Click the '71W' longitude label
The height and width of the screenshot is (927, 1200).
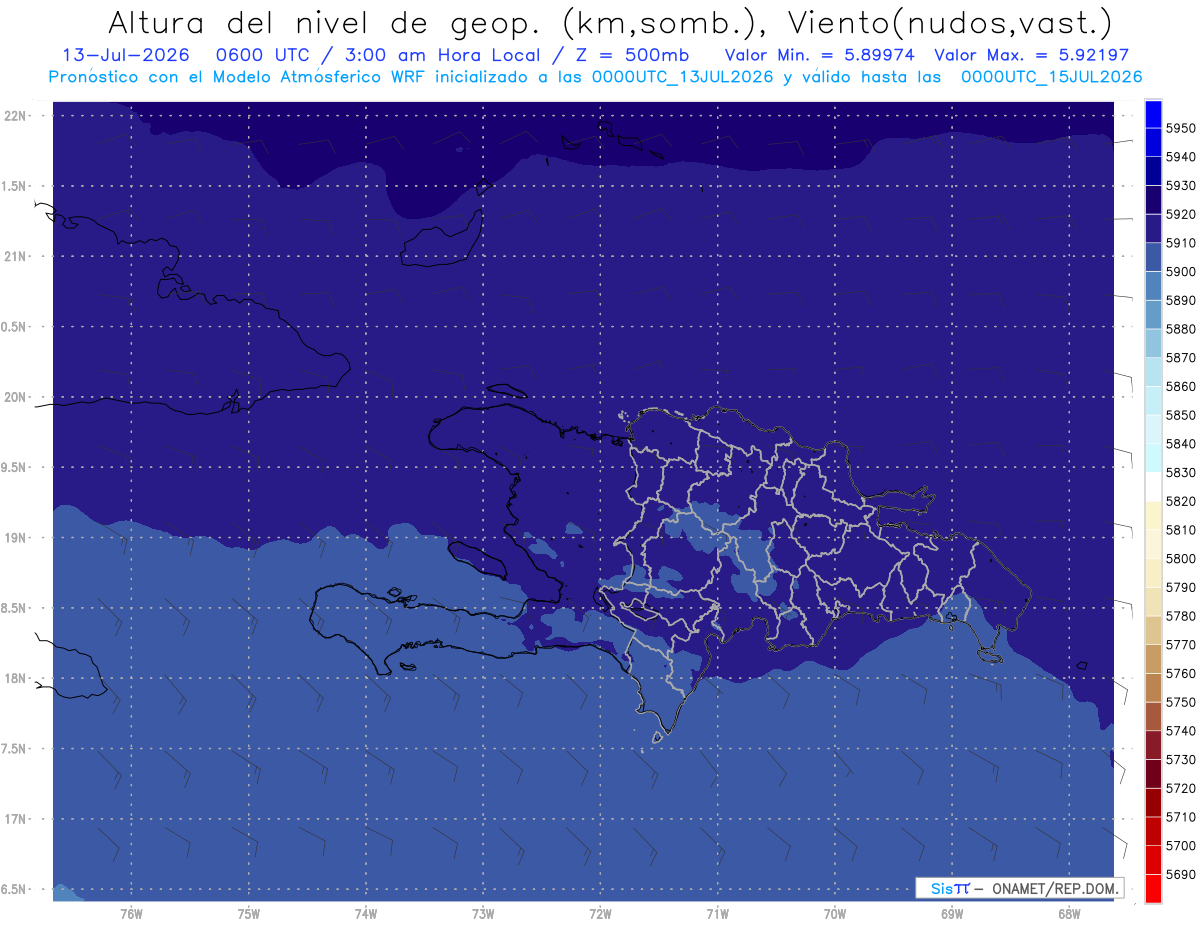[717, 914]
